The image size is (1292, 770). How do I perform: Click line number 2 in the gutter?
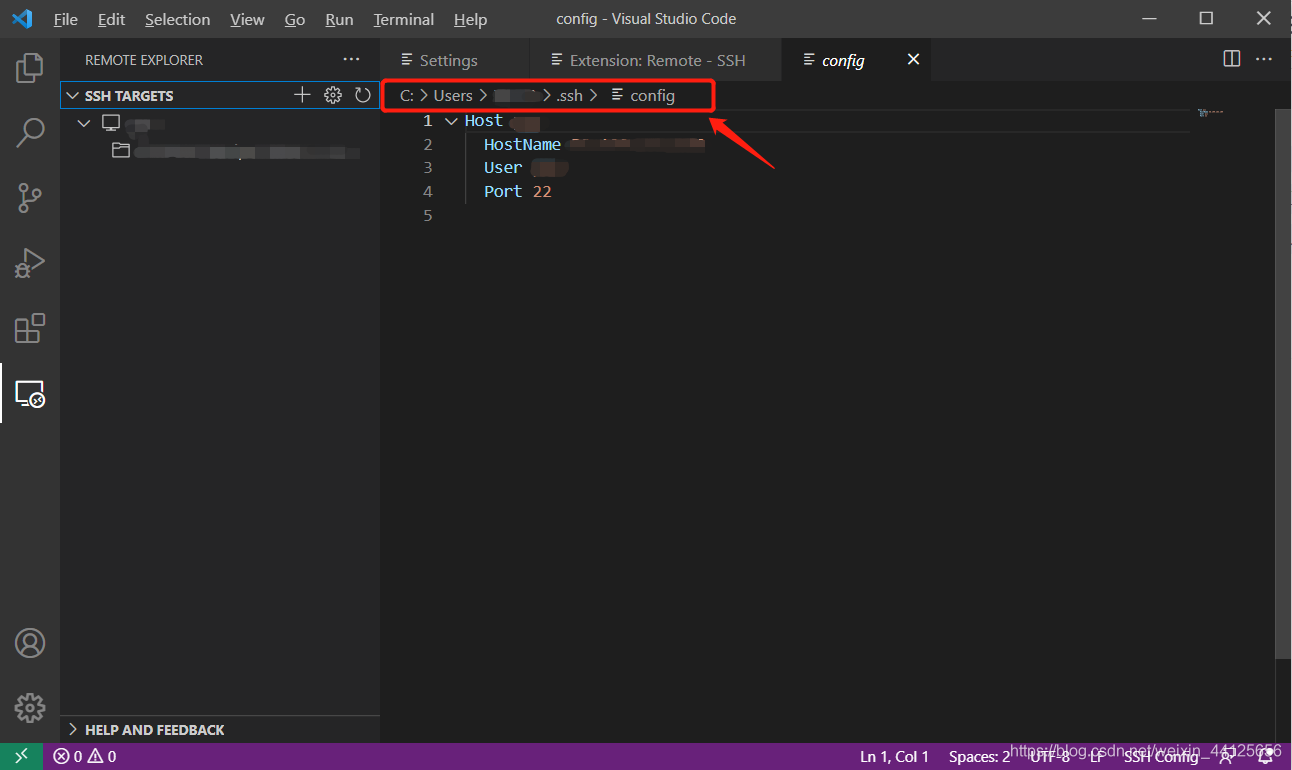[428, 145]
